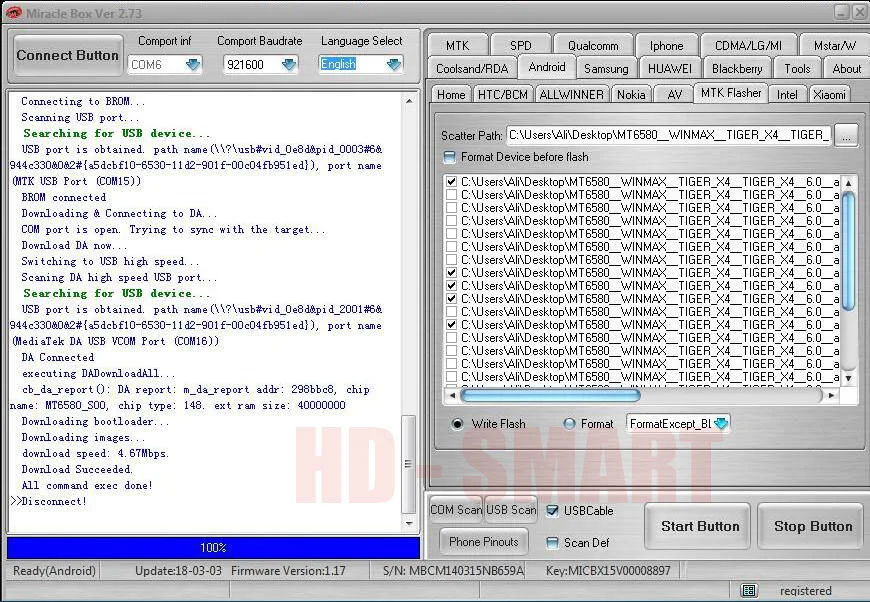Click the Connect Button
Viewport: 870px width, 602px height.
pos(67,55)
